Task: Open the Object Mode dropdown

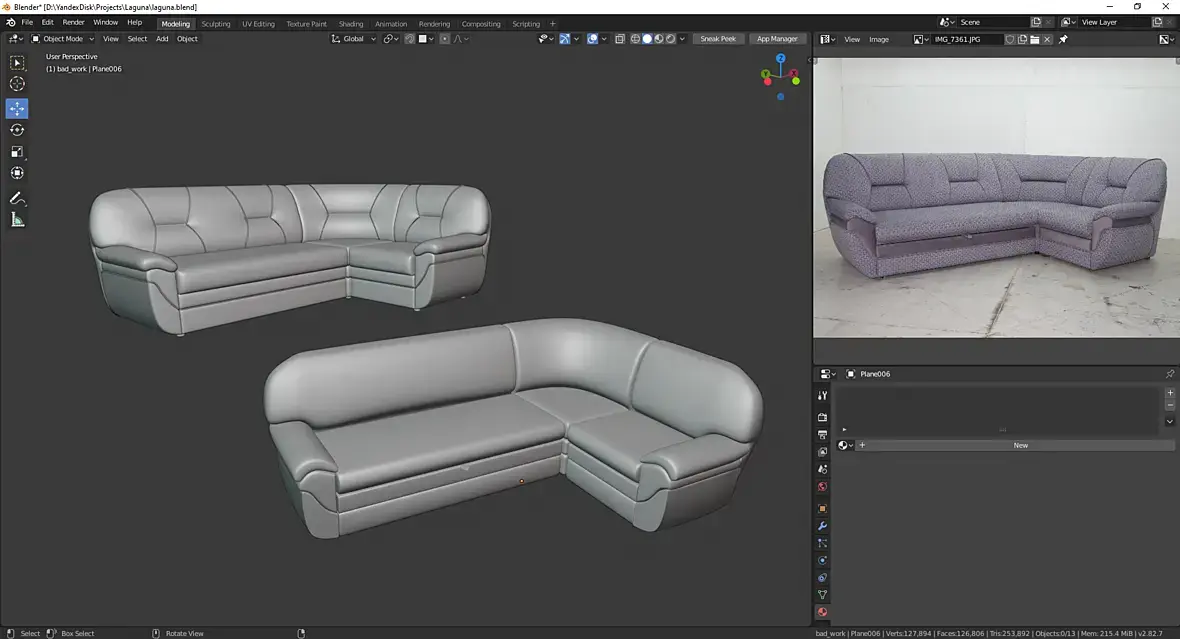Action: point(63,39)
